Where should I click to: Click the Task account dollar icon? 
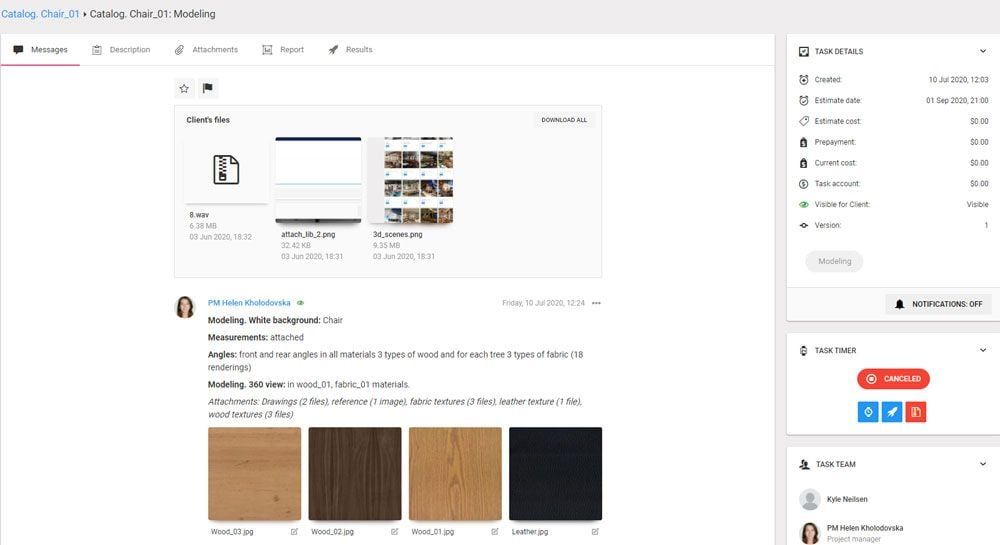pyautogui.click(x=804, y=184)
